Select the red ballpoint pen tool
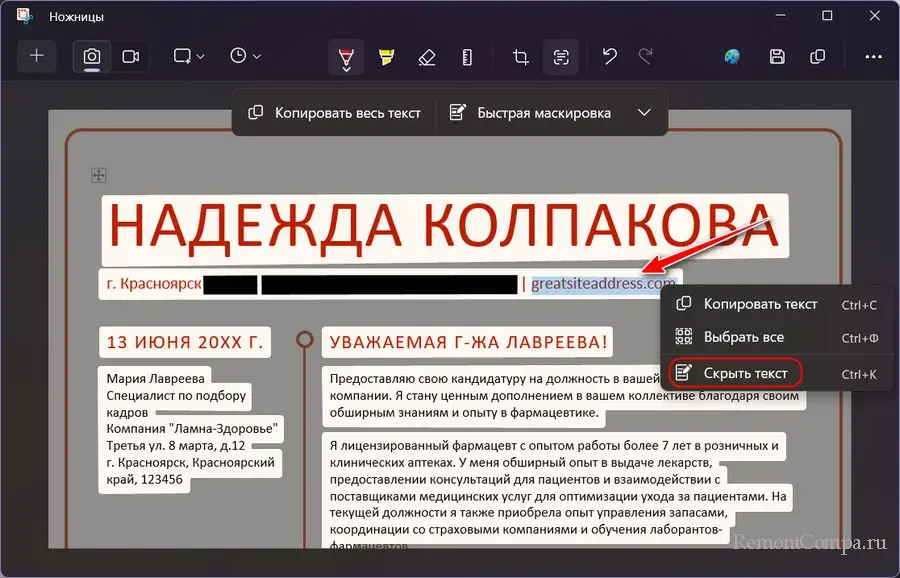 click(346, 57)
